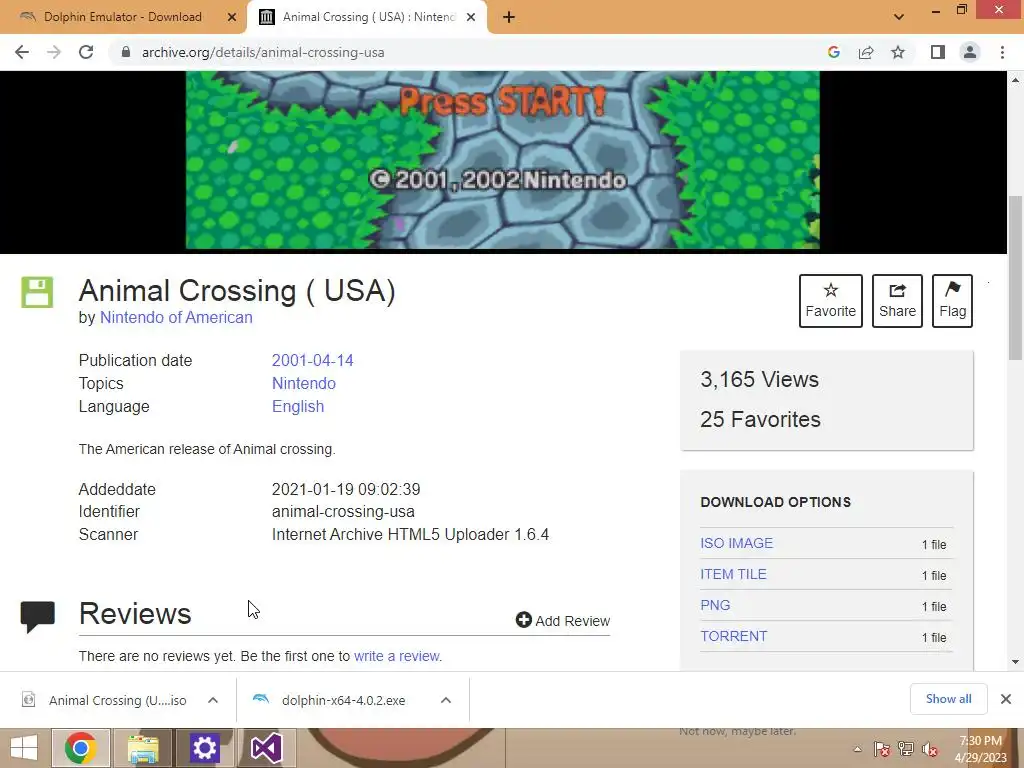Download the ISO IMAGE option

(x=737, y=543)
